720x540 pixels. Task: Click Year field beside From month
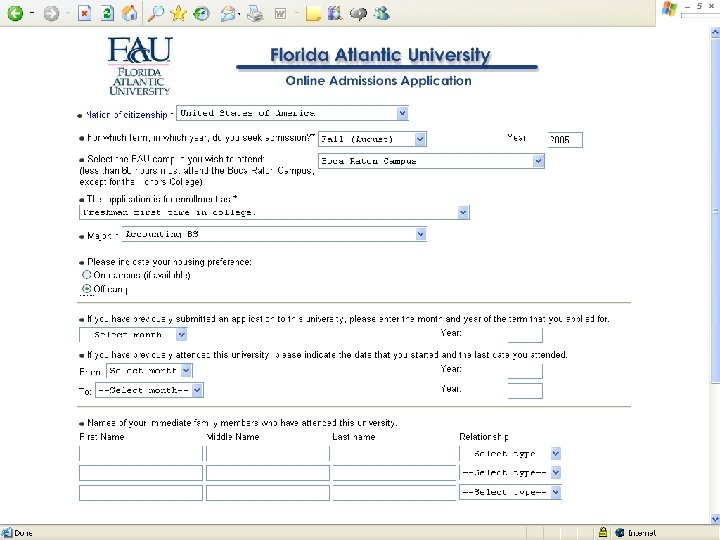click(x=525, y=371)
